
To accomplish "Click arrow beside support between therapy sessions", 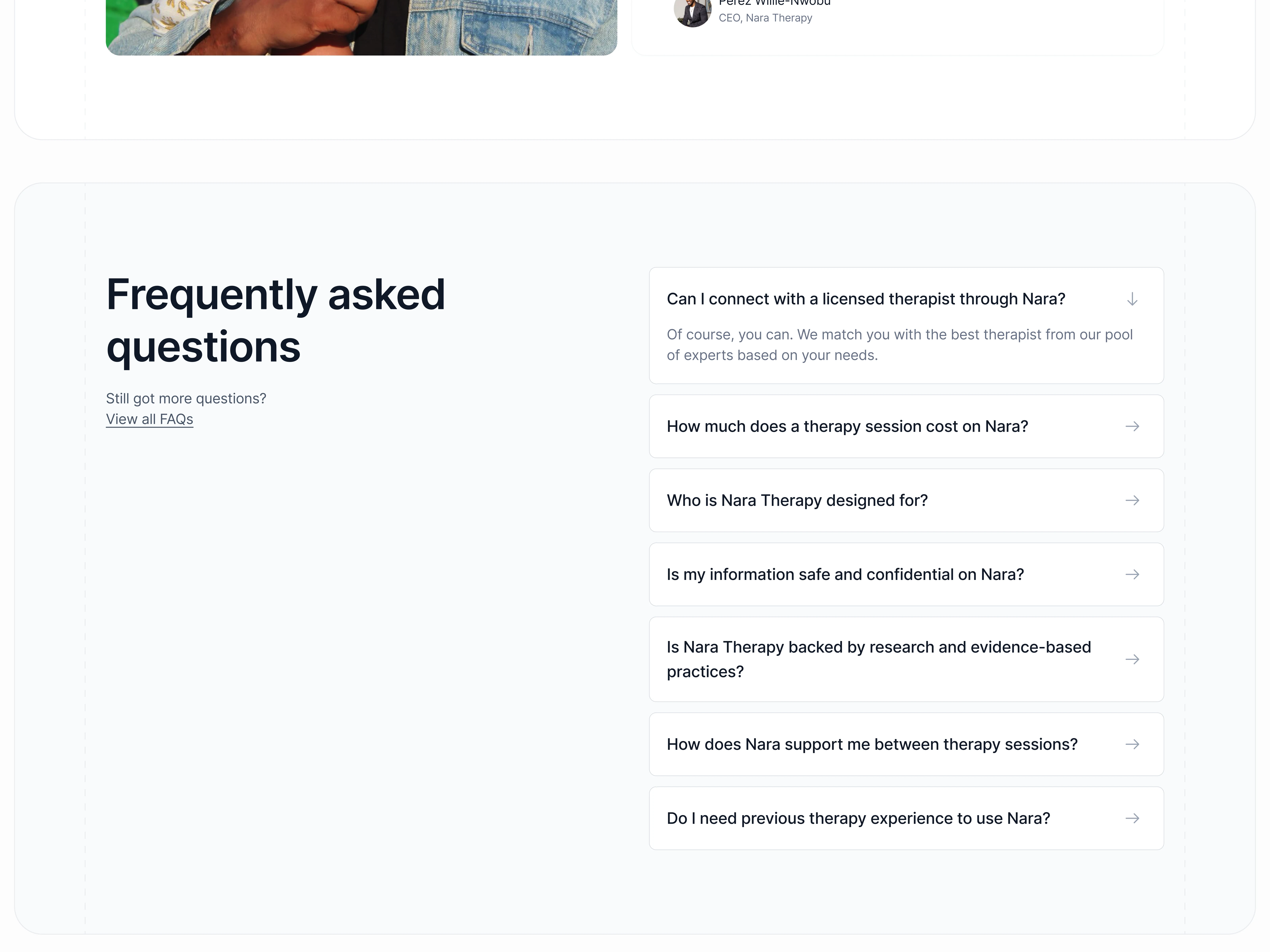I will click(x=1132, y=744).
